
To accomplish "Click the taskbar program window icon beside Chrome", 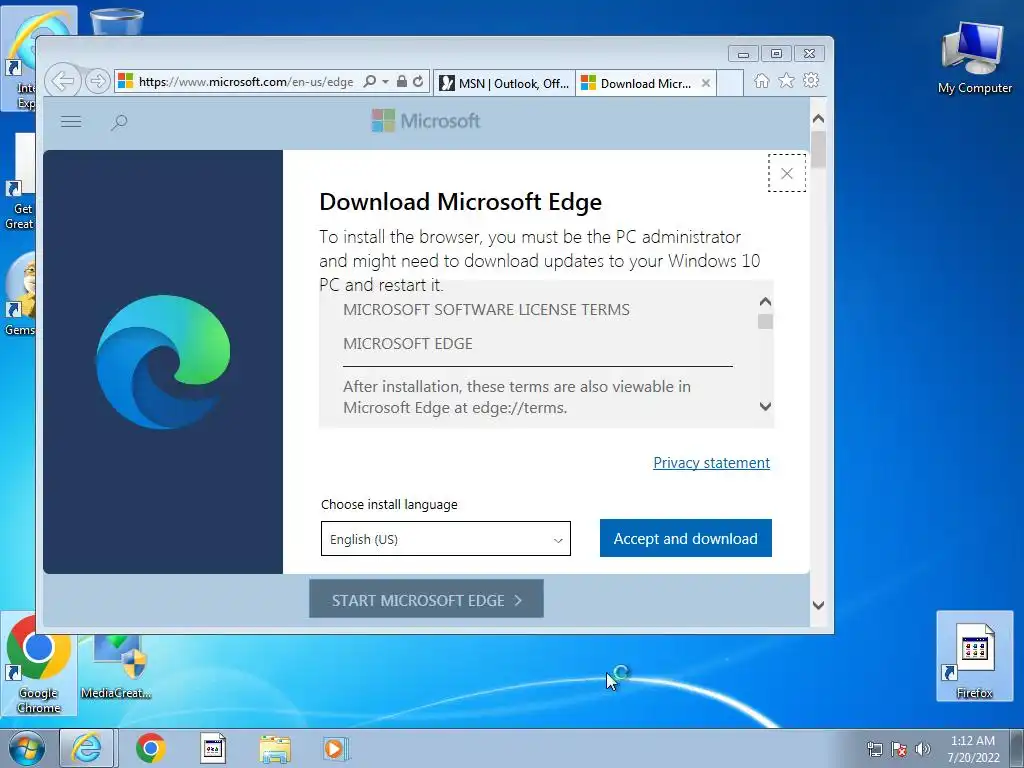I will click(x=212, y=748).
